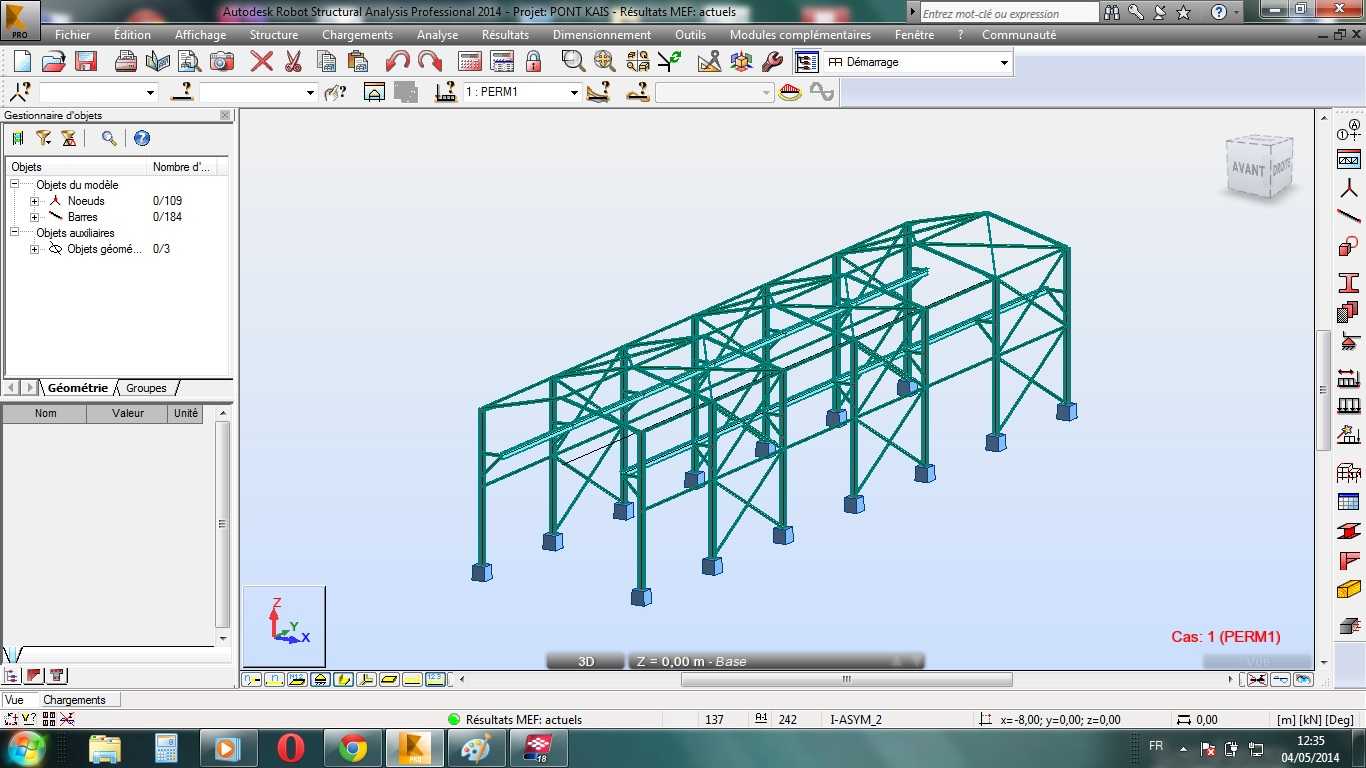
Task: Open the Analyse menu
Action: pyautogui.click(x=437, y=35)
